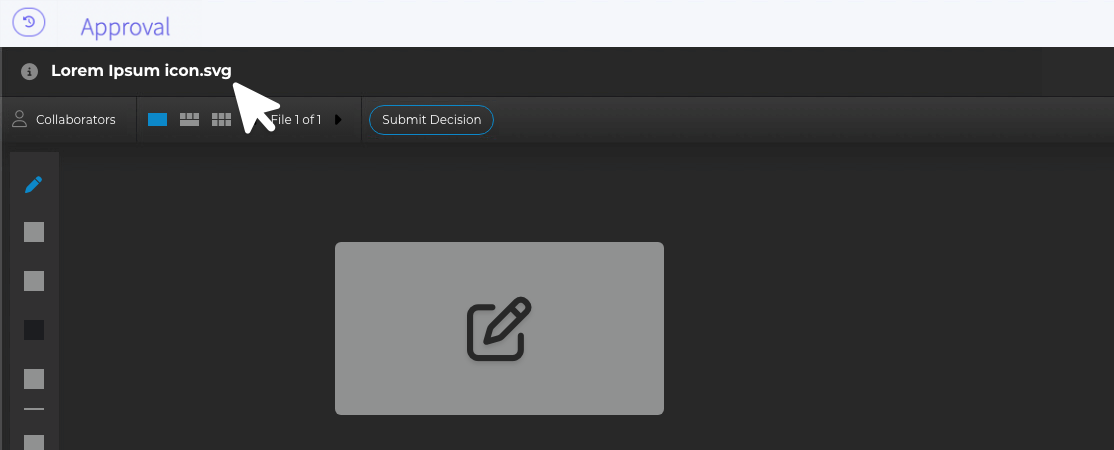Pick the dark black square swatch in toolbar
This screenshot has width=1114, height=450.
(x=34, y=330)
